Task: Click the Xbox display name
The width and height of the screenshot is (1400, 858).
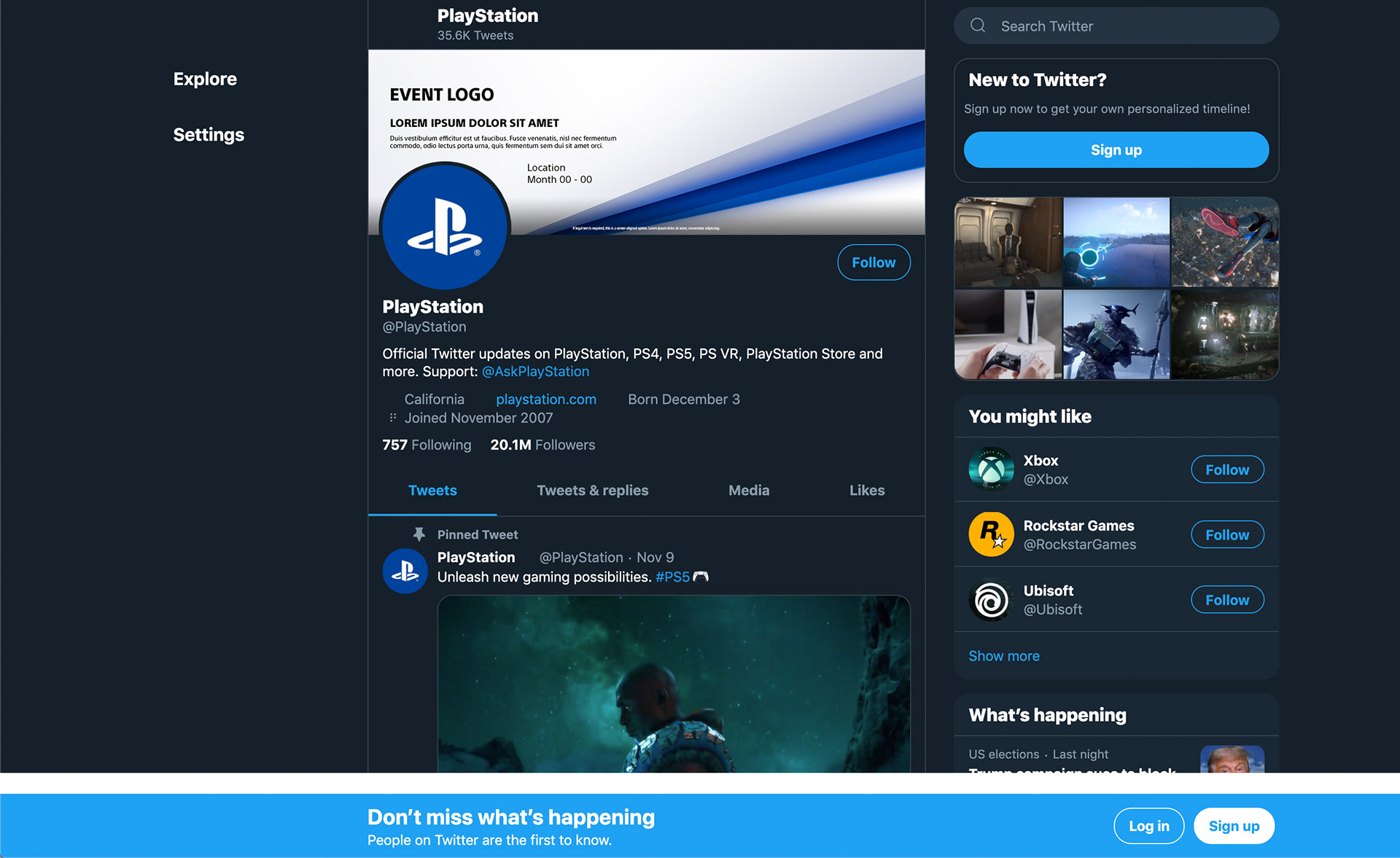Action: [x=1041, y=461]
